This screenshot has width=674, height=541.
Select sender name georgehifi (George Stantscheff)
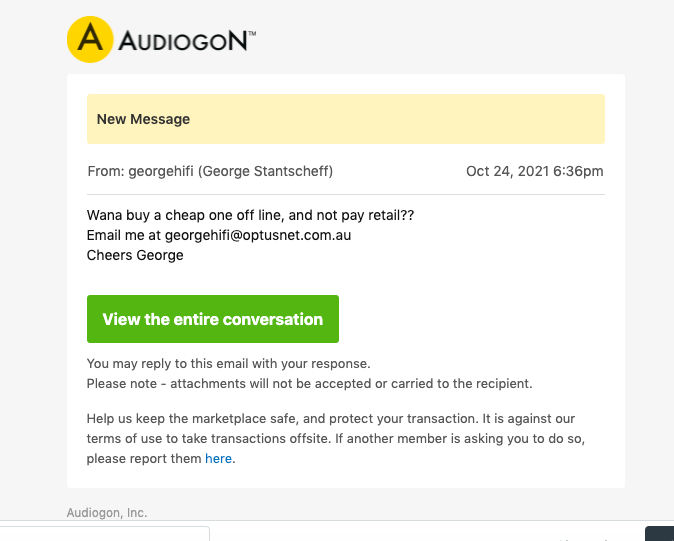point(230,171)
